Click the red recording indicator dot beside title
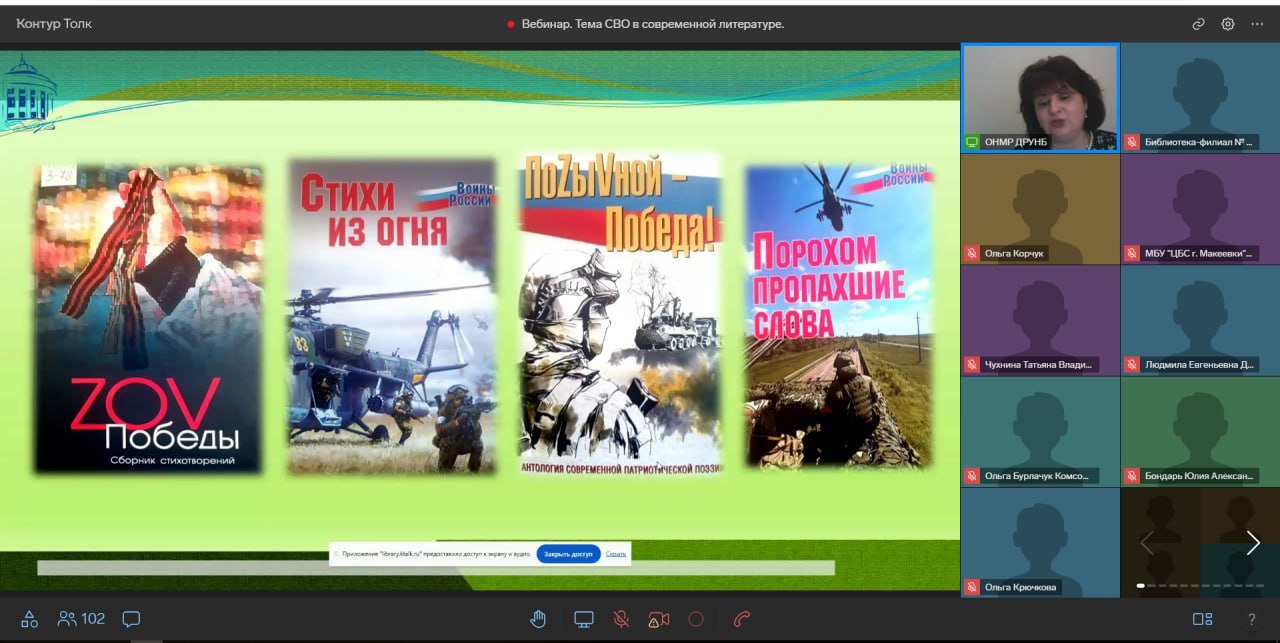The width and height of the screenshot is (1280, 643). [511, 24]
